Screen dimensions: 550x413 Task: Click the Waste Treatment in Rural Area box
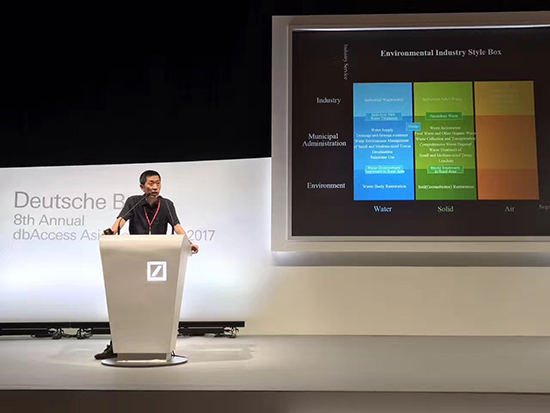click(445, 169)
